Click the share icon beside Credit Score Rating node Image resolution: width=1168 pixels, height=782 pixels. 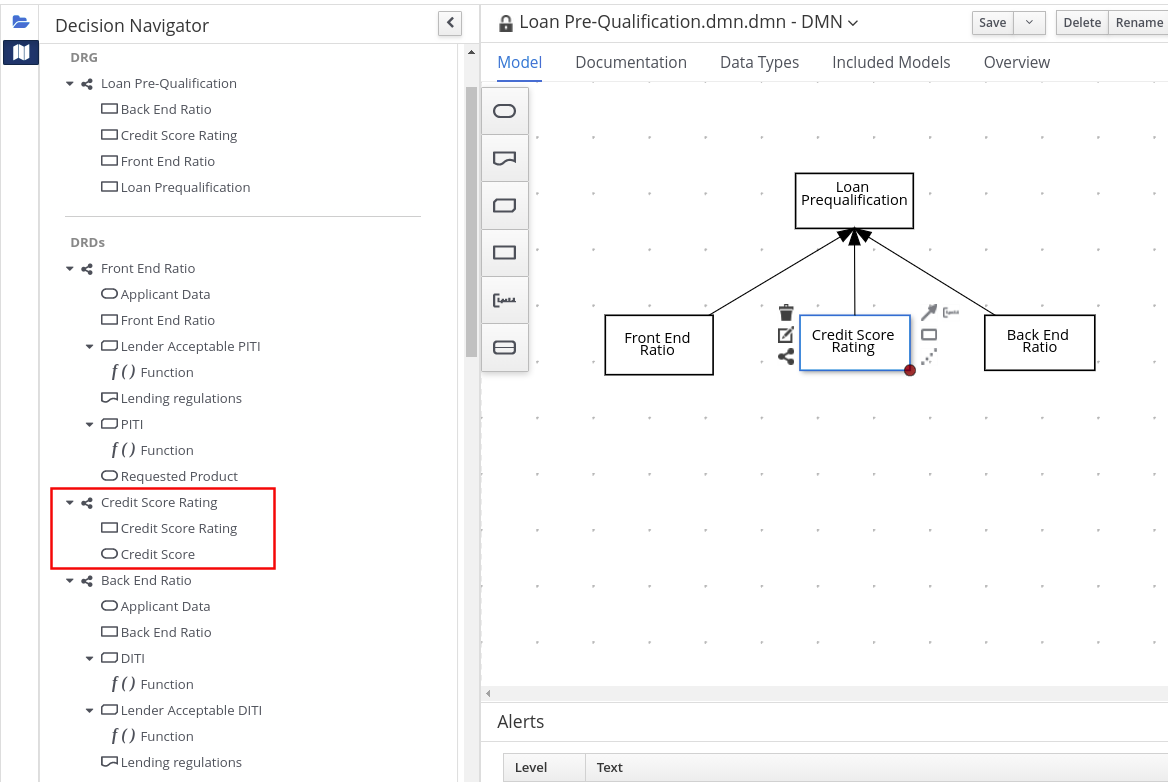pos(786,357)
